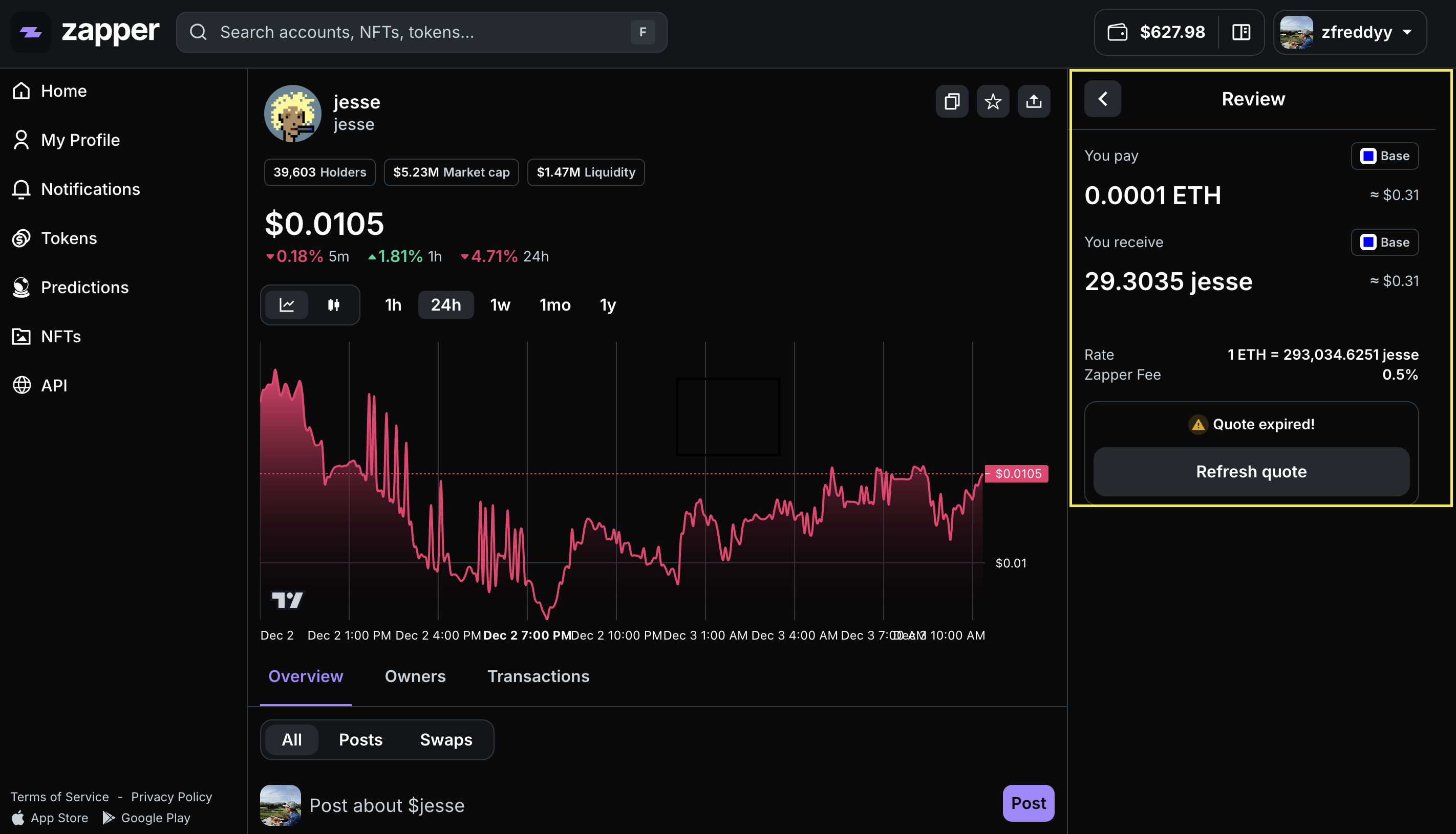
Task: Favorite jesse token with star icon
Action: (x=993, y=101)
